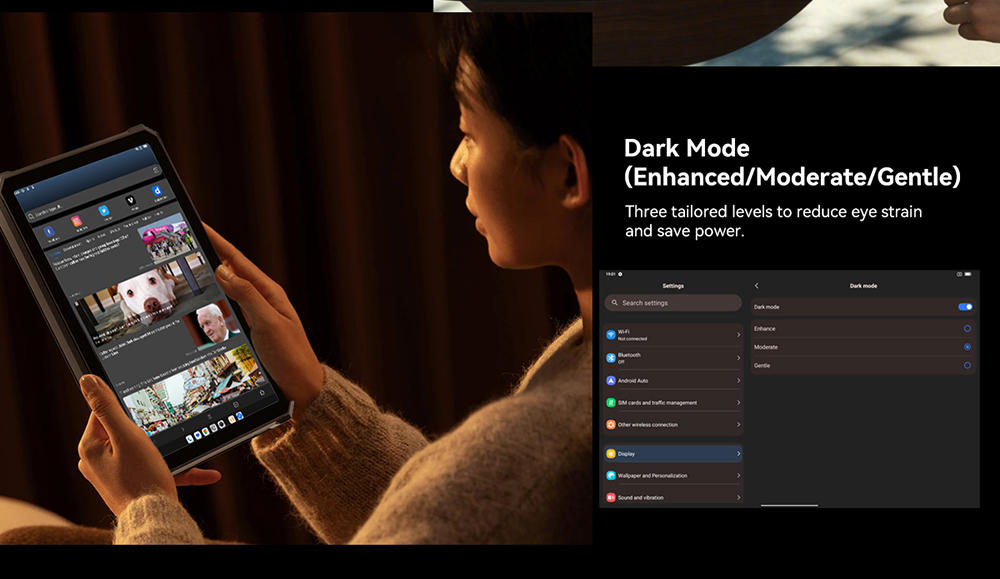Select the Enhance radio button
1000x579 pixels.
967,329
